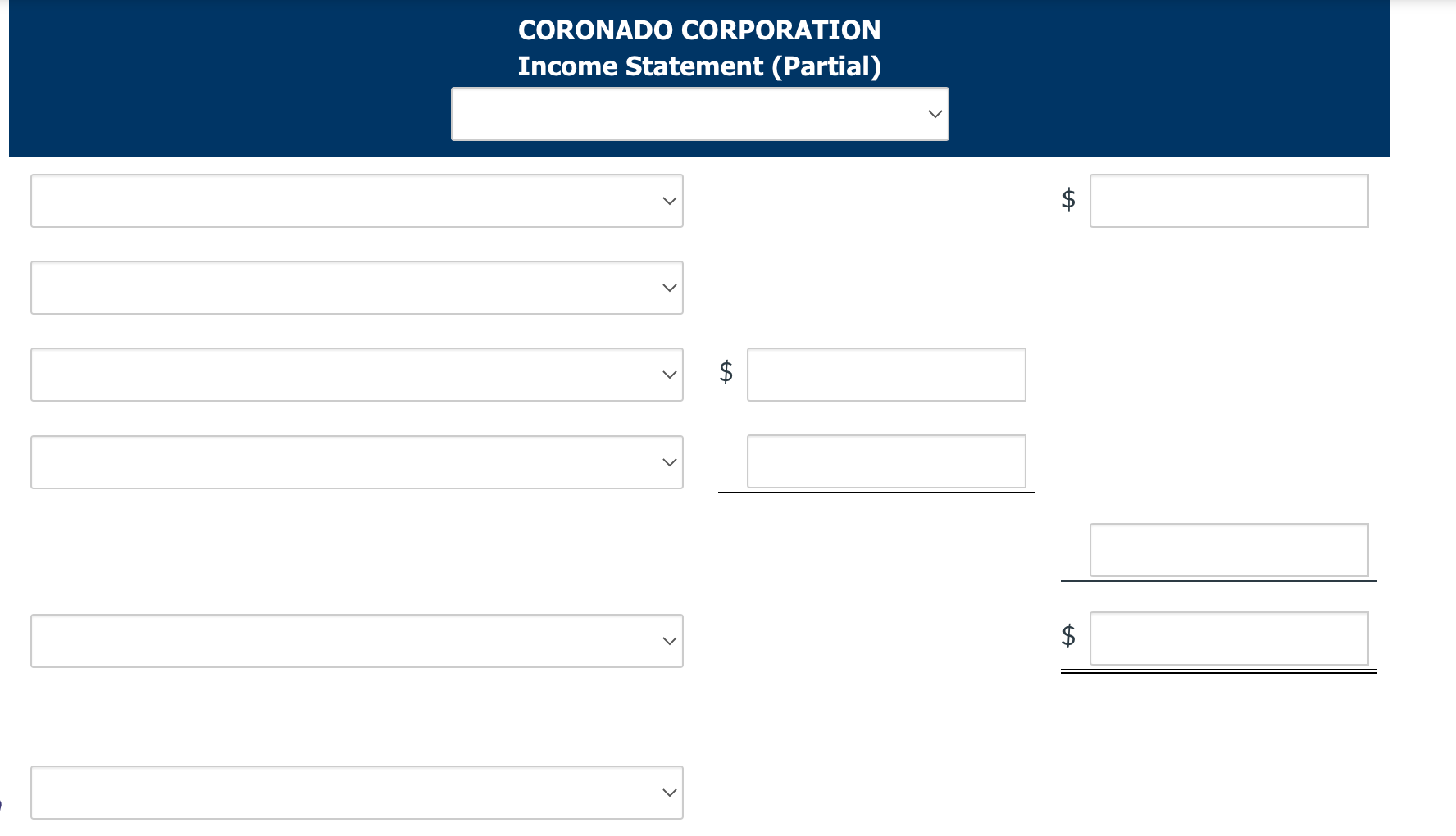The image size is (1456, 836).
Task: Open the fourth account selection dropdown
Action: click(x=357, y=461)
